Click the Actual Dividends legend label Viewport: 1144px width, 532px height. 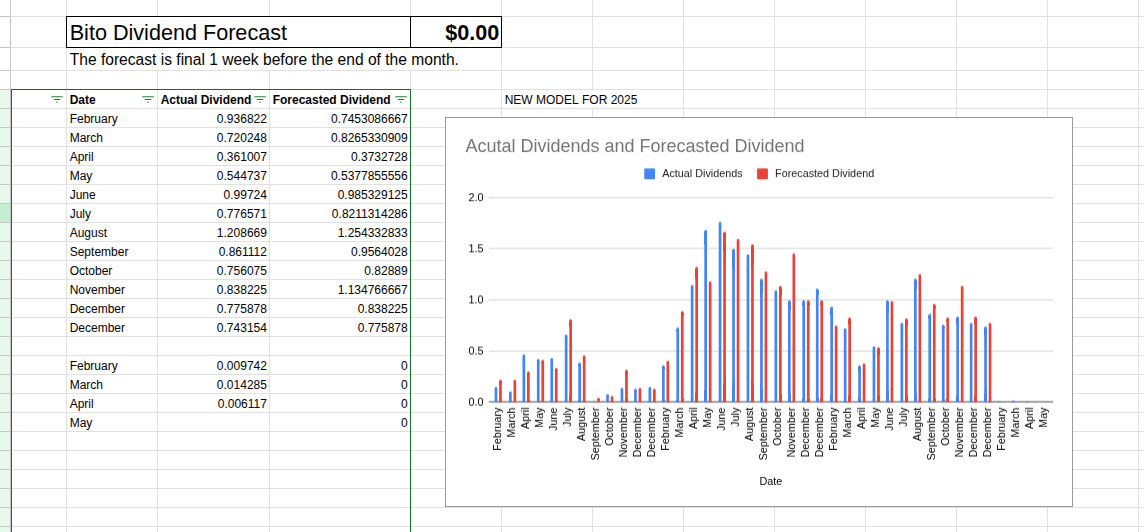[x=702, y=174]
